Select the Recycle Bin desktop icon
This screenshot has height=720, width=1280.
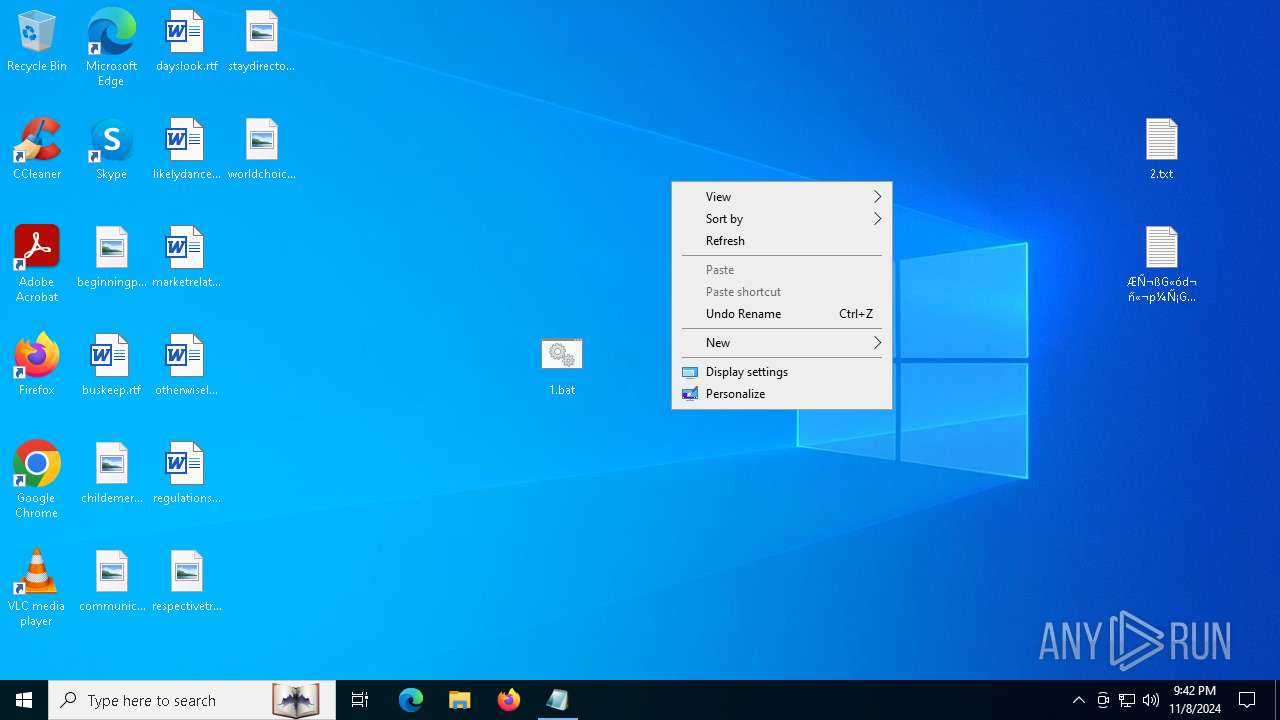point(37,42)
